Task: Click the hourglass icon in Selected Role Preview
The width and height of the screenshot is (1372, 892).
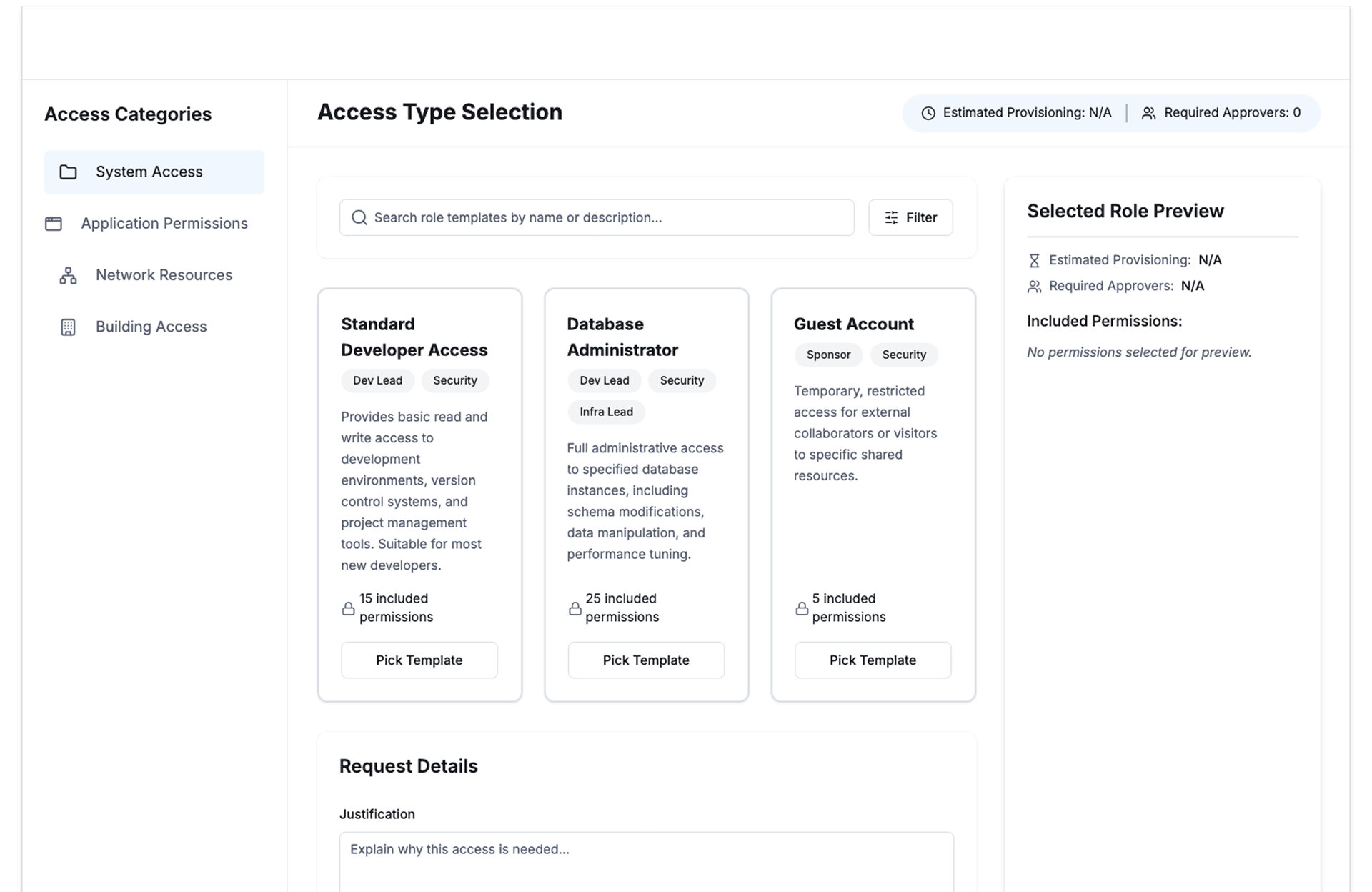Action: [1034, 261]
